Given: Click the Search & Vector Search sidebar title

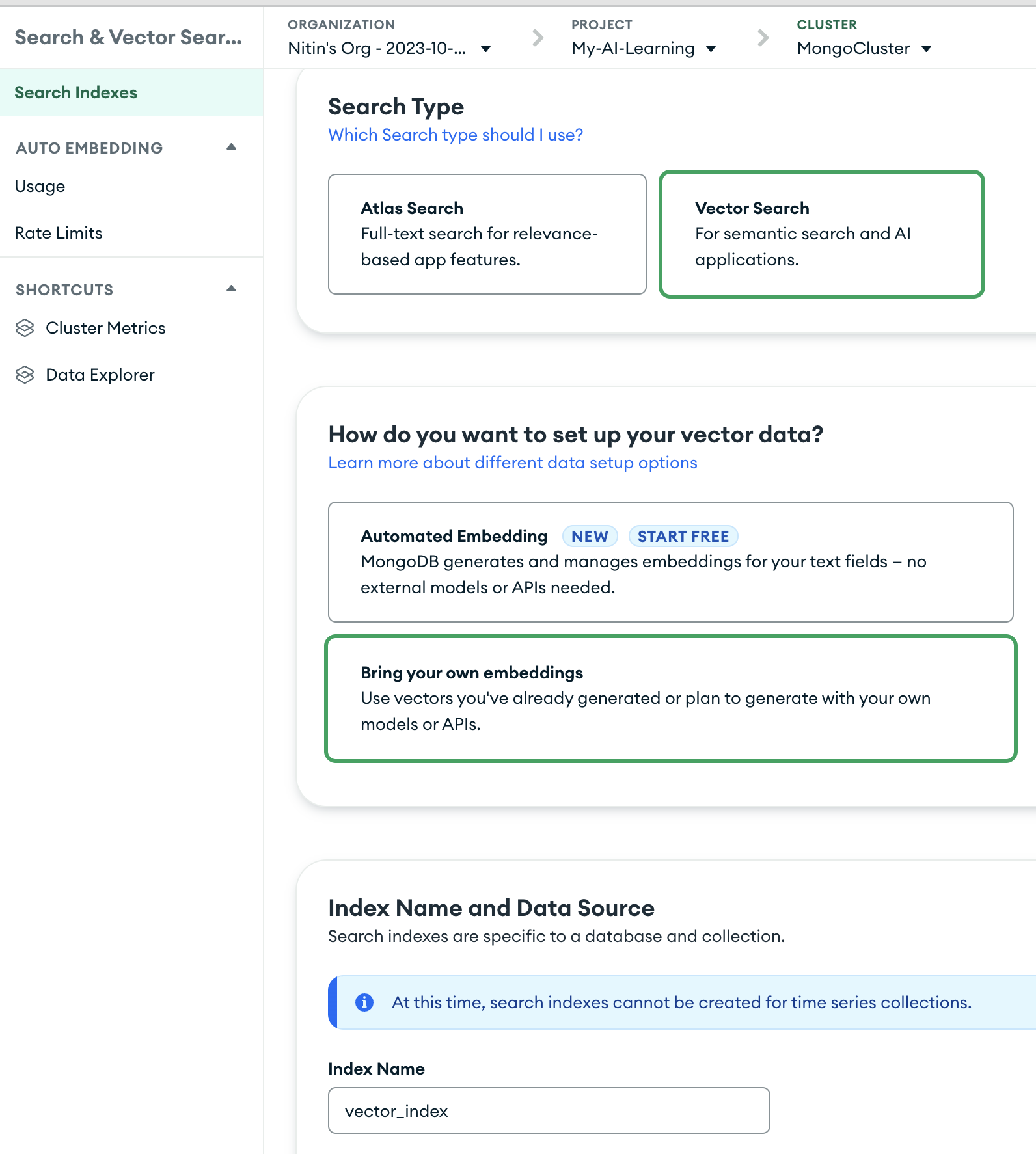Looking at the screenshot, I should (x=128, y=37).
